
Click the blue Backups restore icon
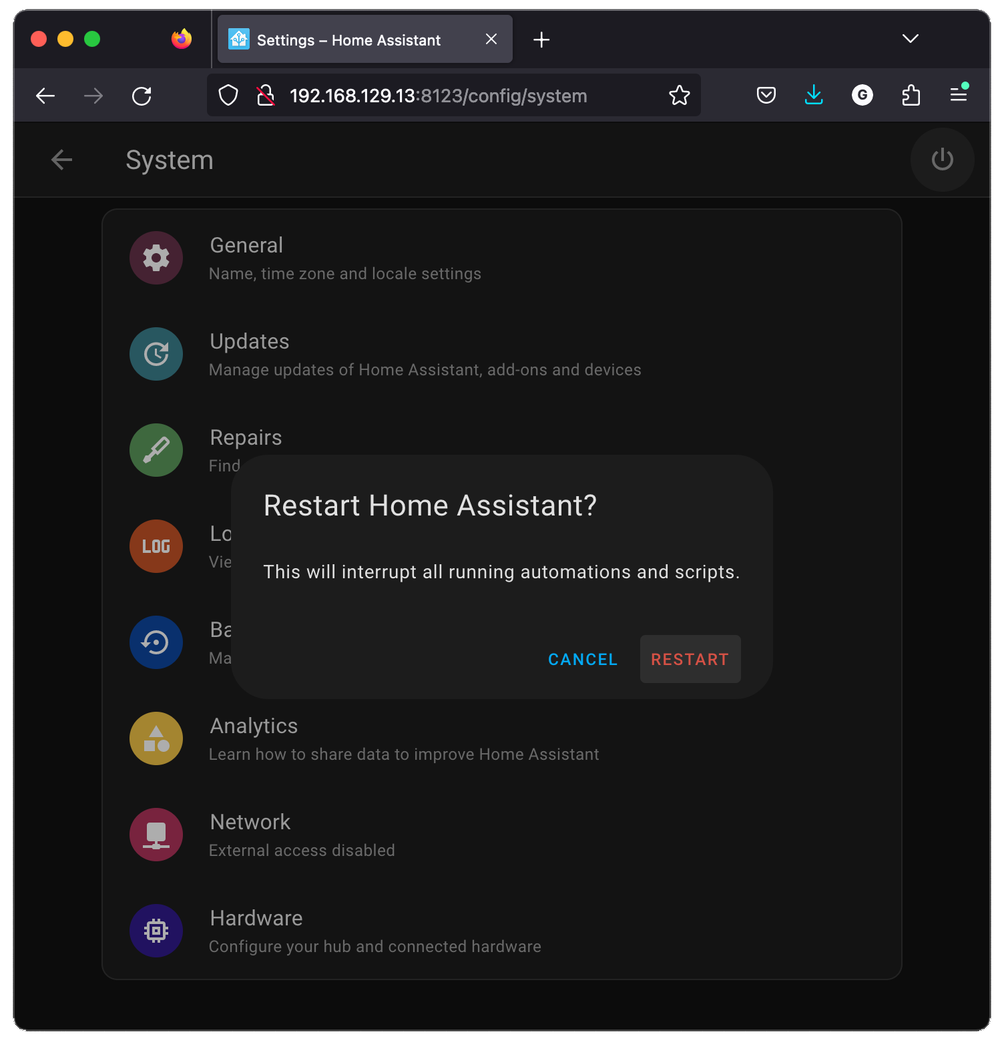tap(156, 642)
